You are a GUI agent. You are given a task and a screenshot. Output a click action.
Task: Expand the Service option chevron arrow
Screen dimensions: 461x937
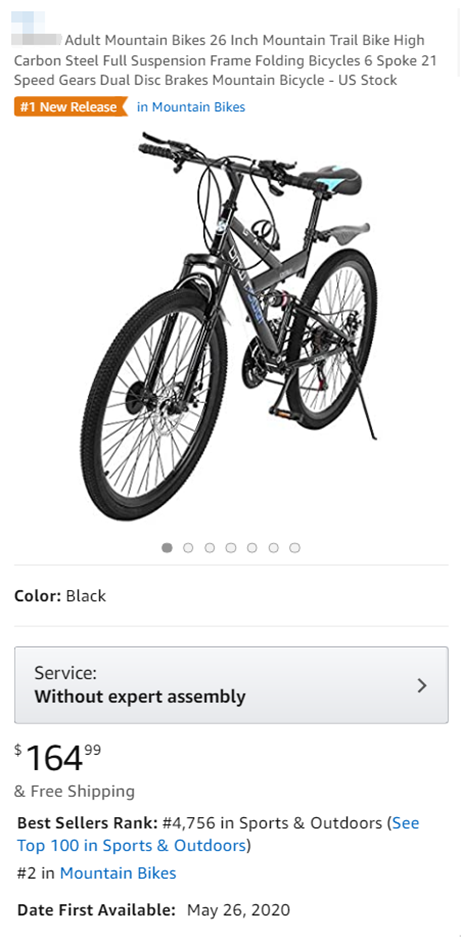pos(422,685)
